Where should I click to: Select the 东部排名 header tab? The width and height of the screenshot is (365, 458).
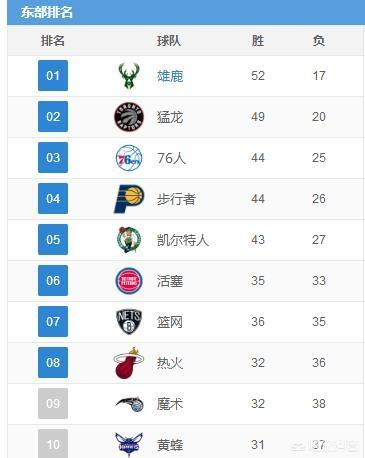47,12
